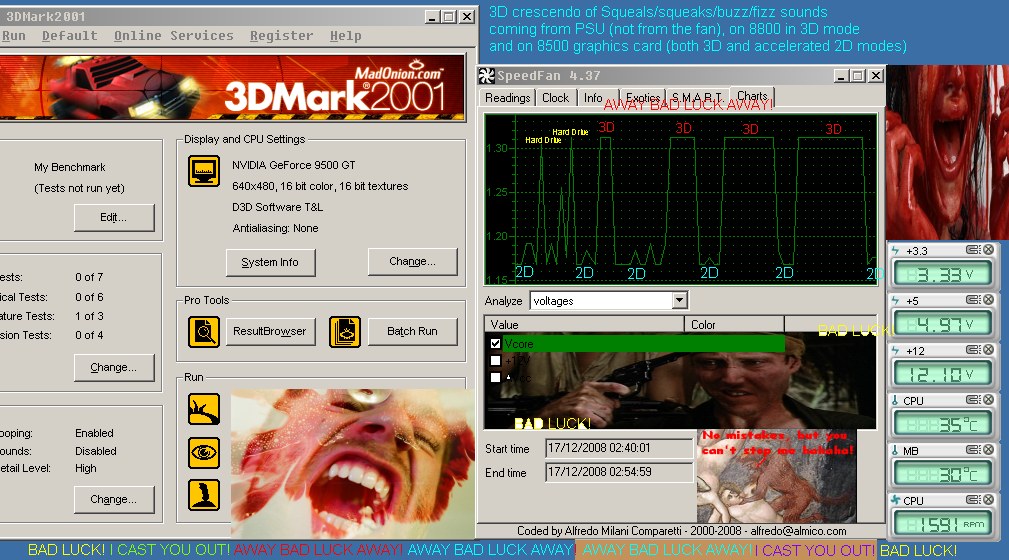The image size is (1009, 560).
Task: Maximize the 3DMark2001 window
Action: coord(450,17)
